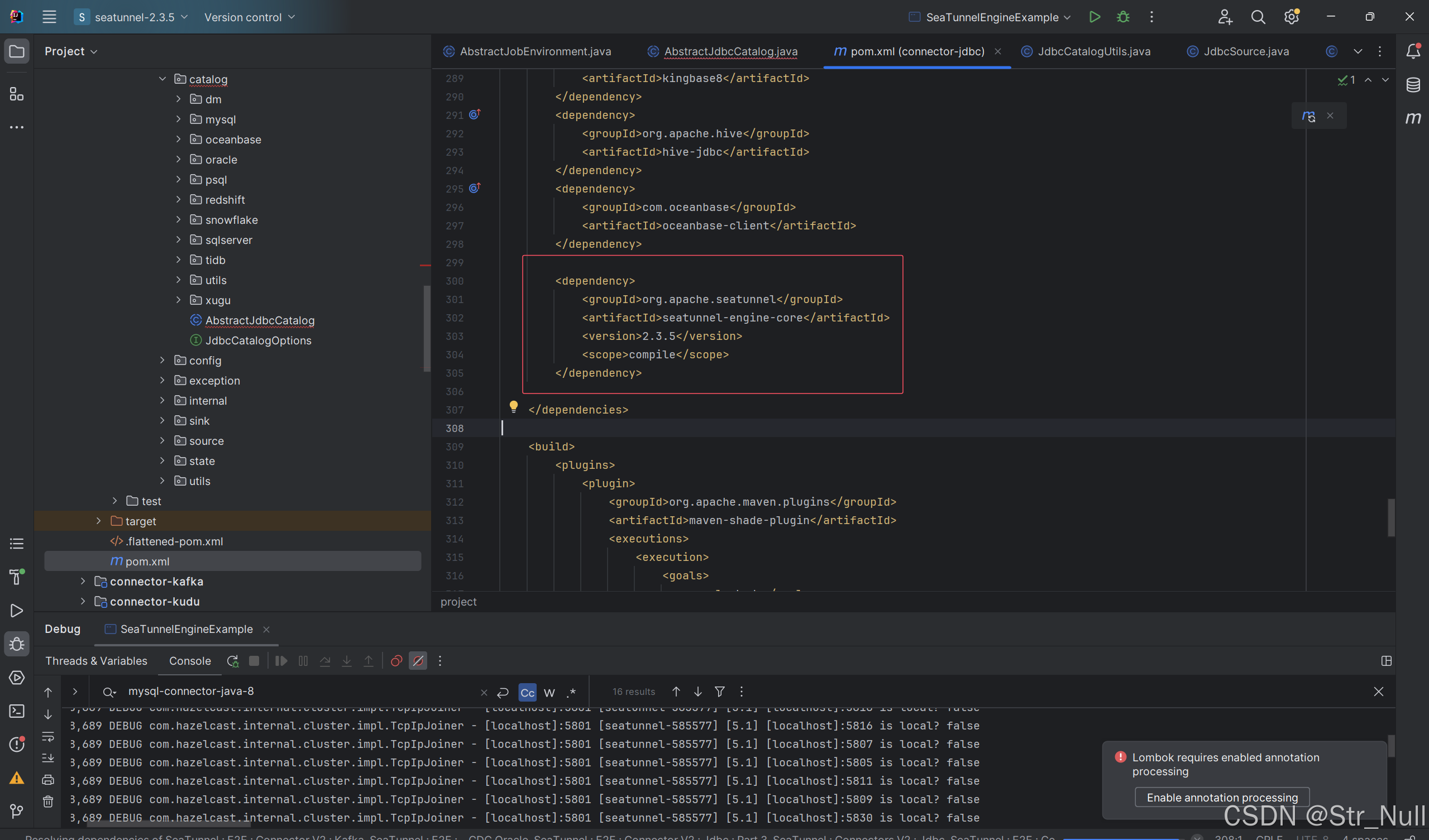Open the Project view mode dropdown

[x=71, y=51]
